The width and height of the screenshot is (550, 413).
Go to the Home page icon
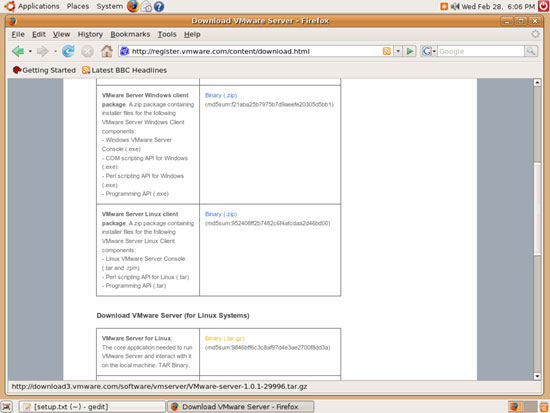107,51
